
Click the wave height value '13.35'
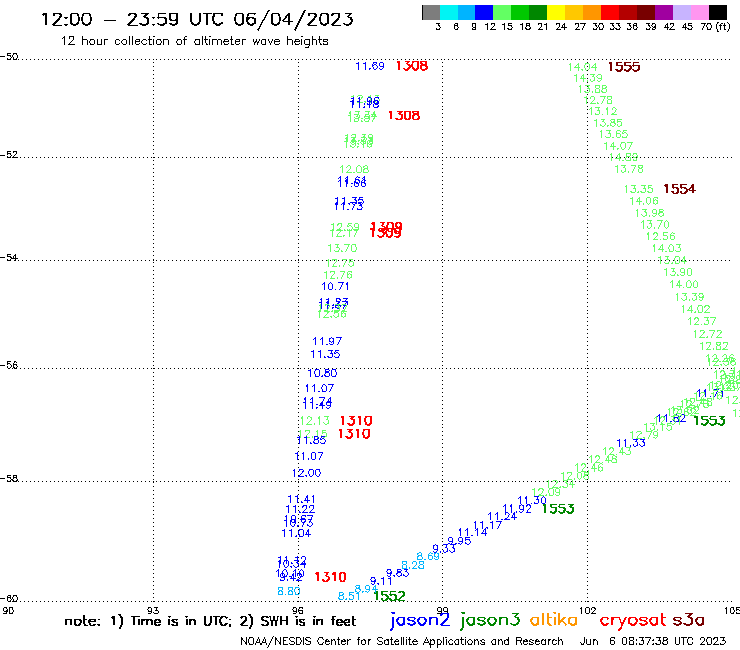click(639, 189)
